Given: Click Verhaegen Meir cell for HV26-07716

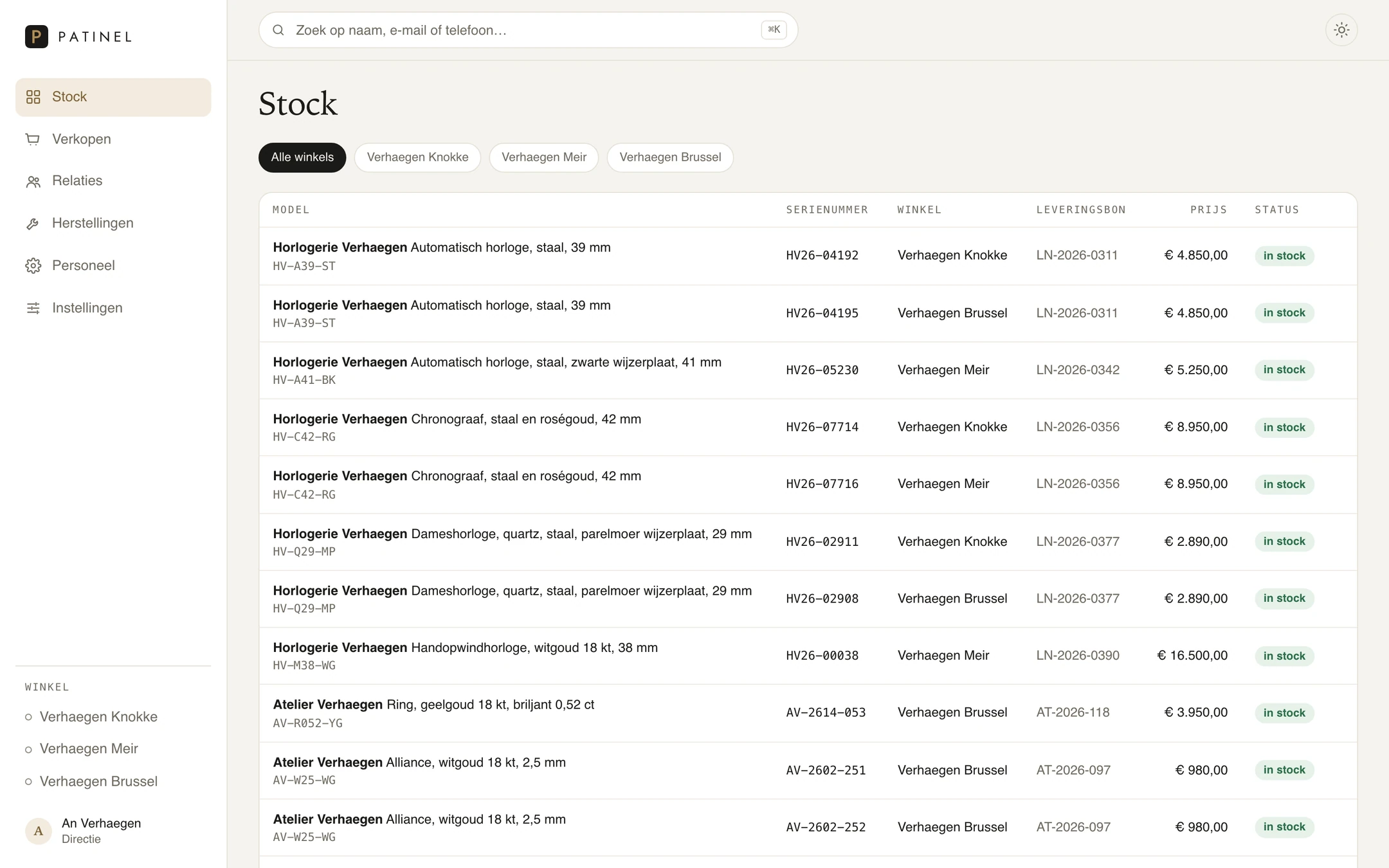Looking at the screenshot, I should 943,484.
